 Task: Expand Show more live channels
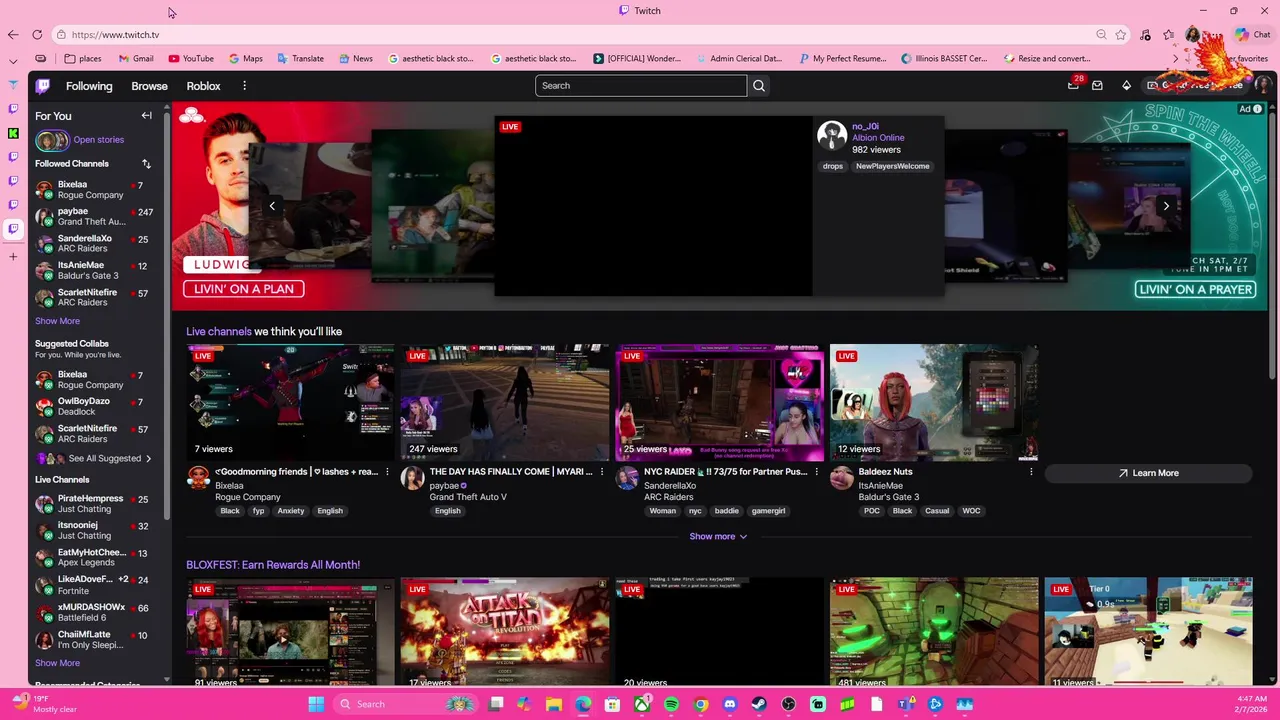coord(718,537)
